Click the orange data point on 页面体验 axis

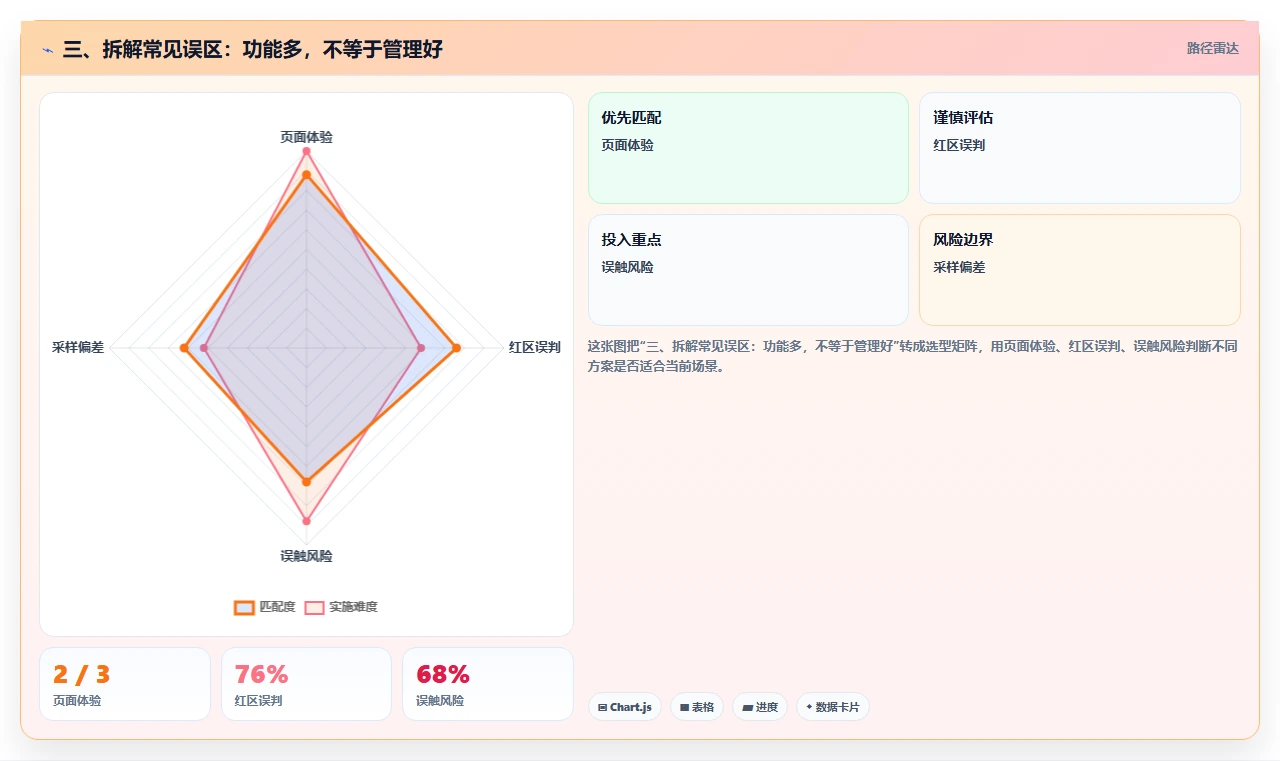click(x=306, y=175)
